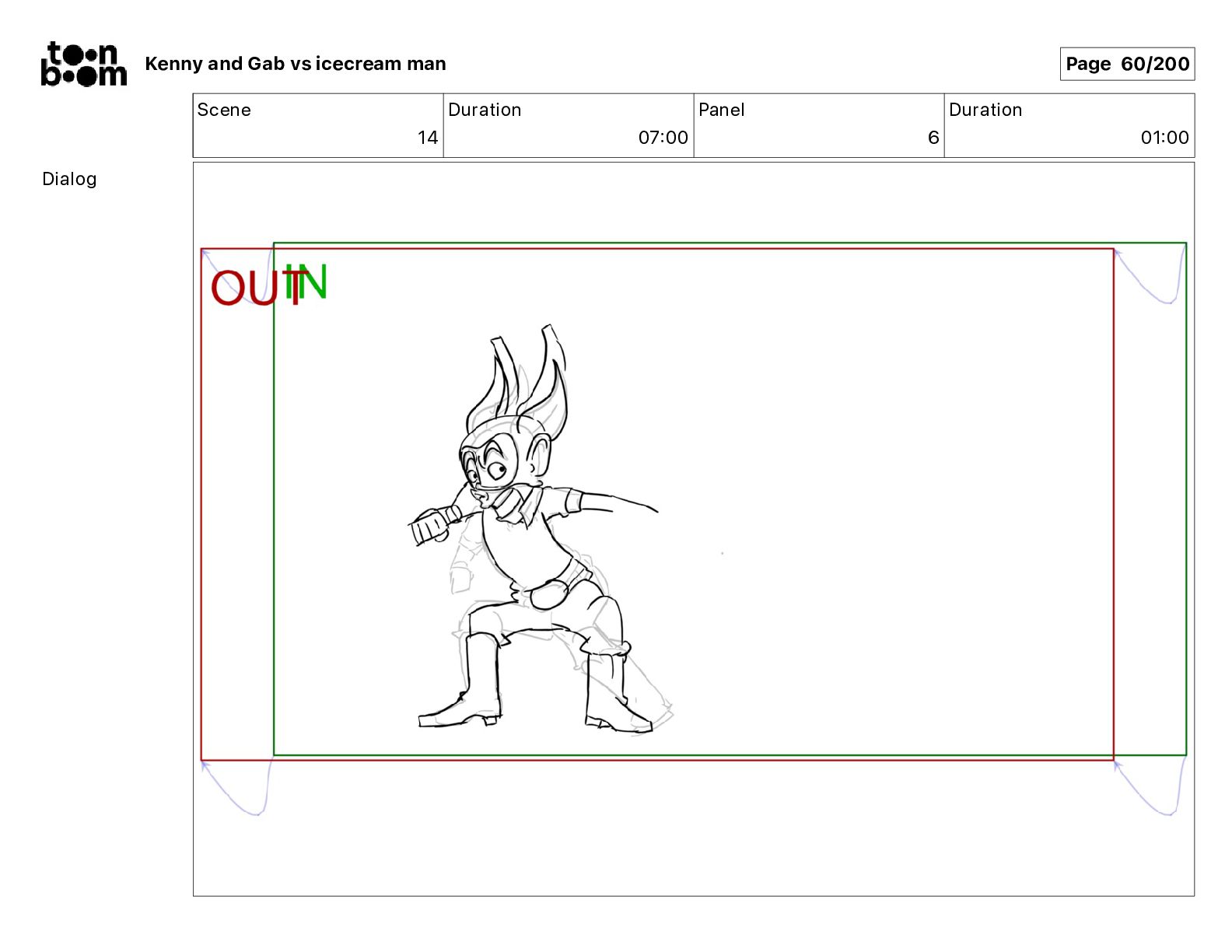This screenshot has width=1232, height=952.
Task: Select the panel duration 01:00
Action: 1164,138
